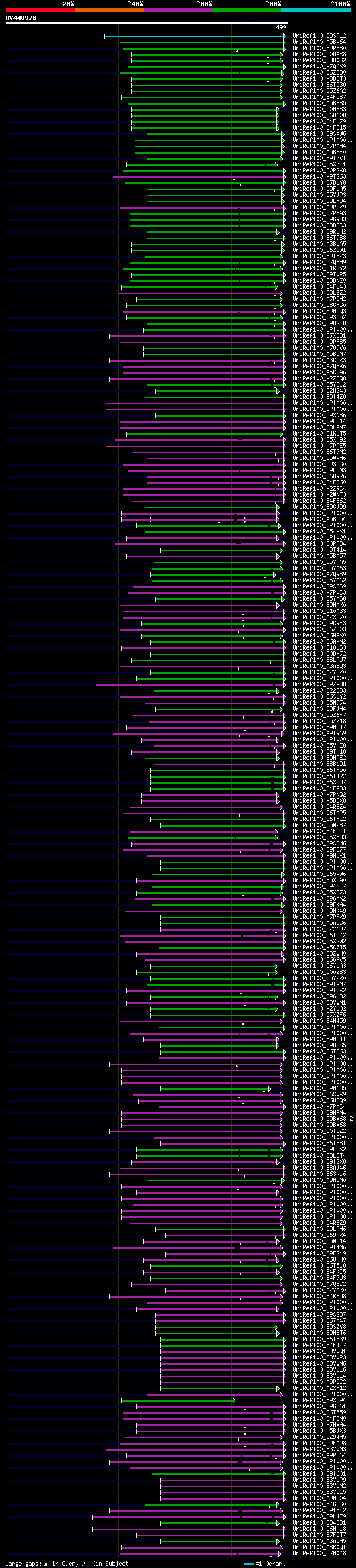The width and height of the screenshot is (356, 1568).
Task: Click hit UniRef100_B9G933
Action: point(319,219)
